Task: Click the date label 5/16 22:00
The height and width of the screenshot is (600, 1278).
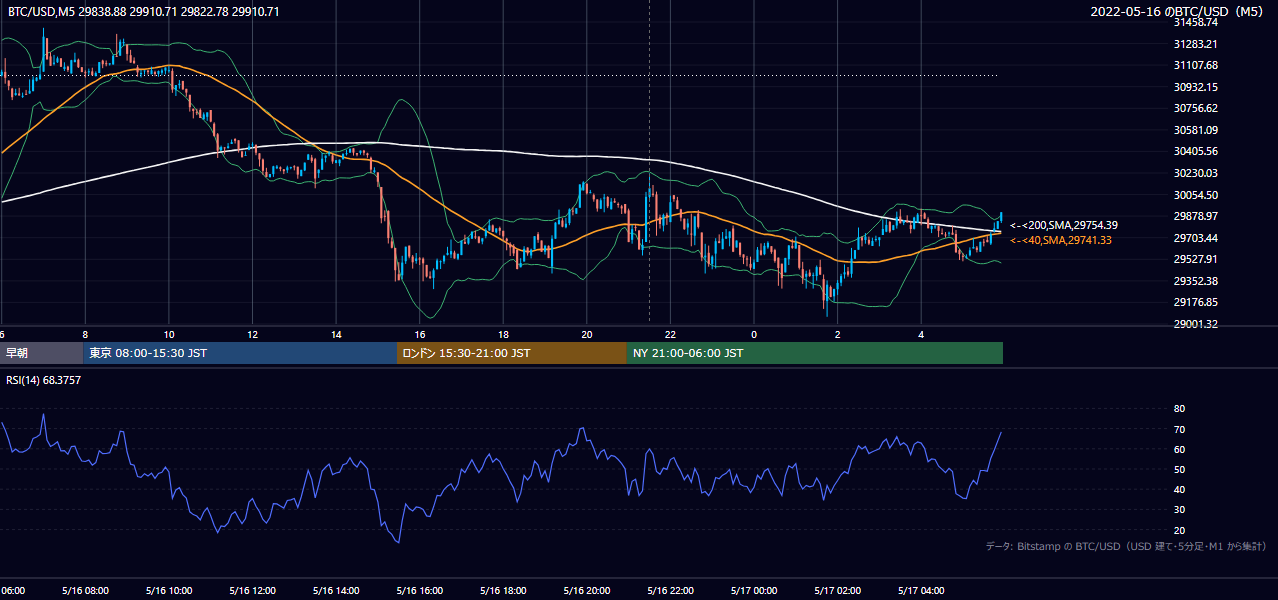Action: point(670,590)
